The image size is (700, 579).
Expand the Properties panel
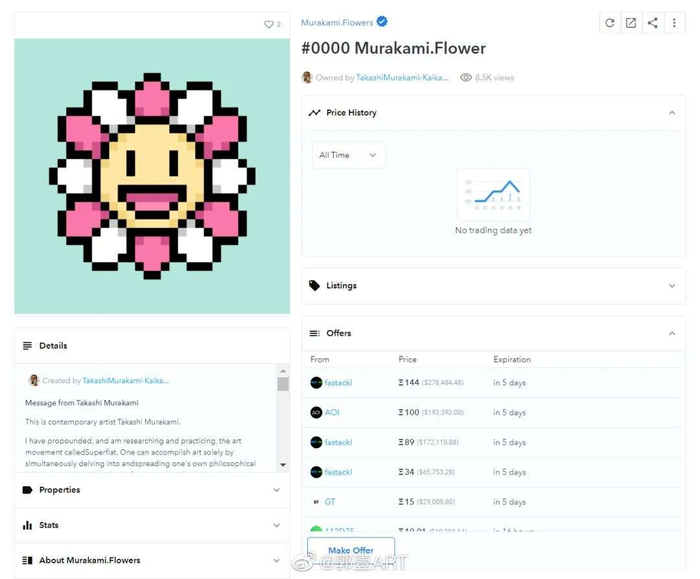[152, 490]
